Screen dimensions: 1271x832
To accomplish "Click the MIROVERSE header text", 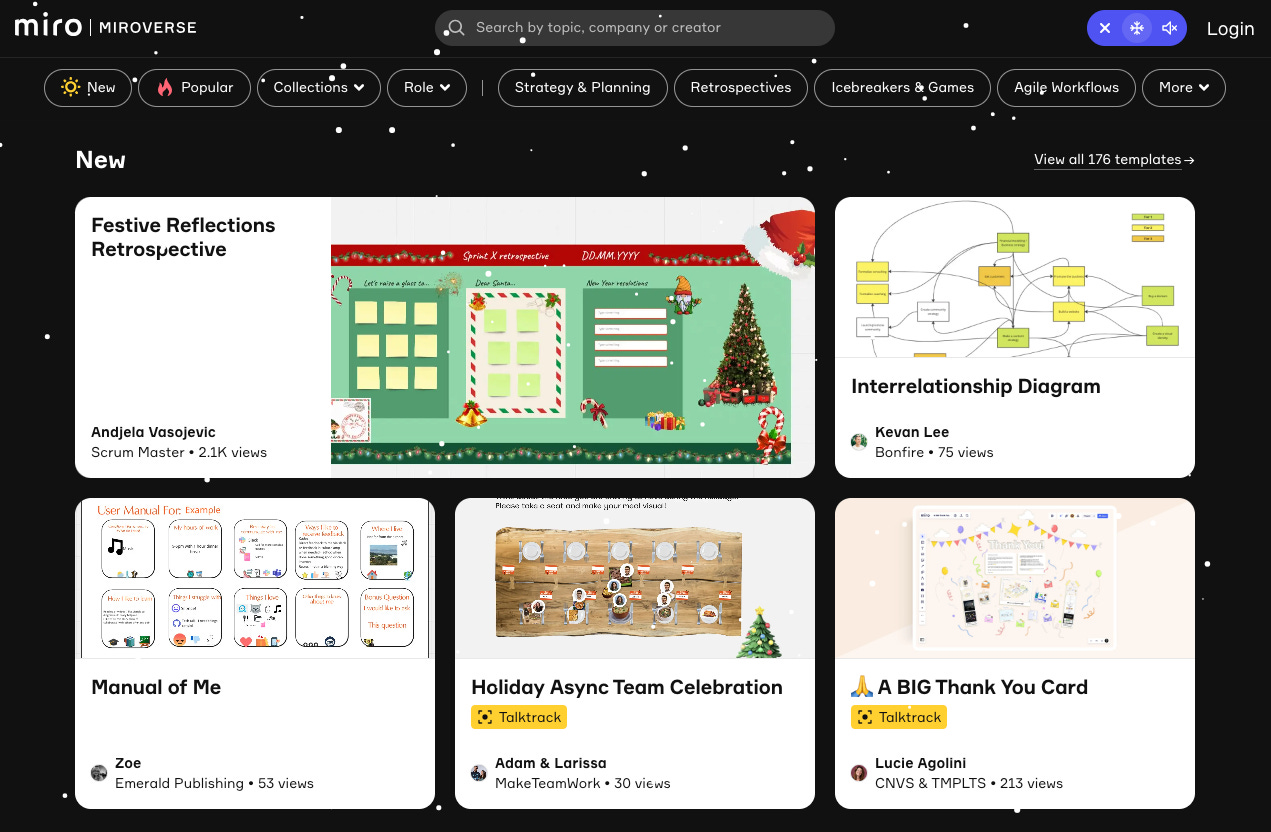I will 148,28.
